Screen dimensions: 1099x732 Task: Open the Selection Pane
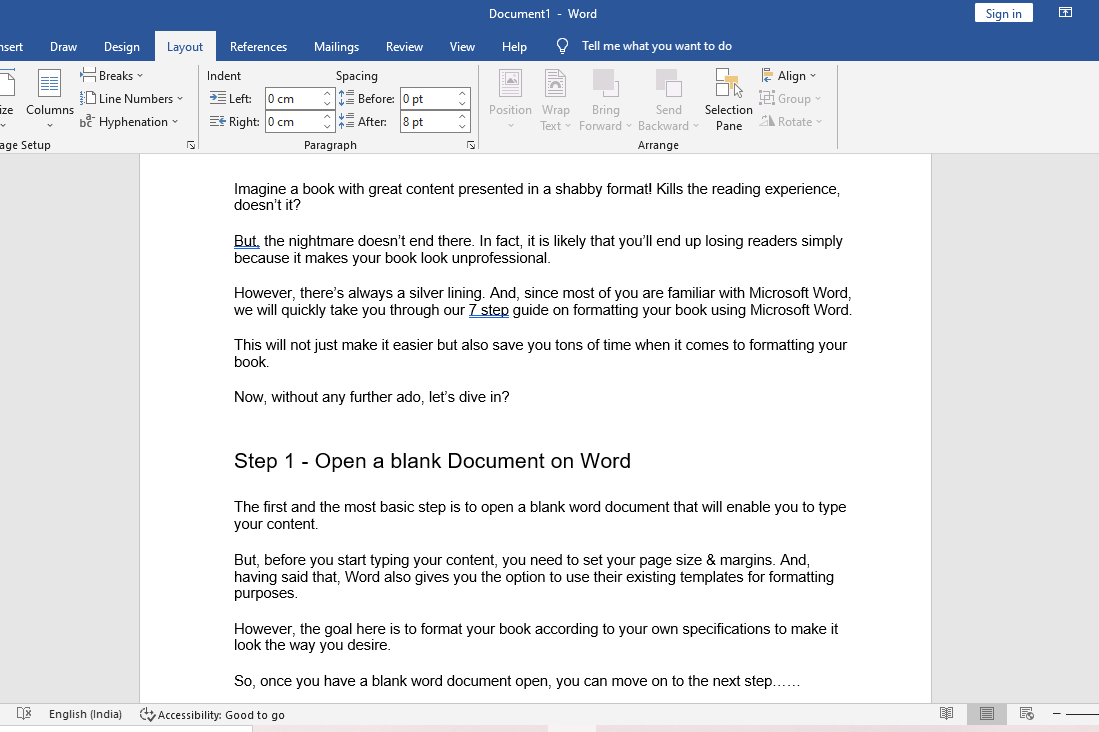[728, 100]
